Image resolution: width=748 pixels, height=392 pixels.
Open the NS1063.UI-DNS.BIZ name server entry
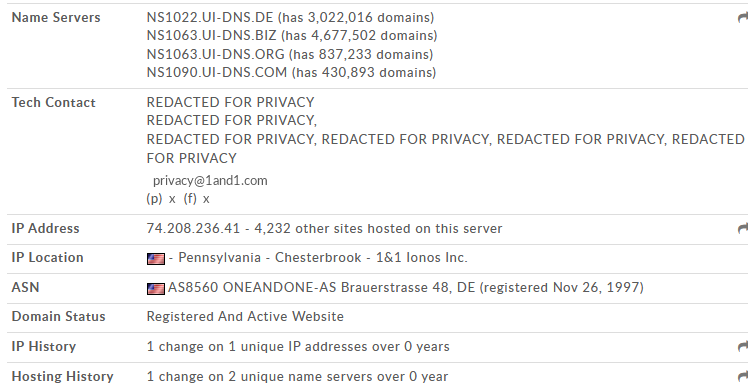pos(211,36)
